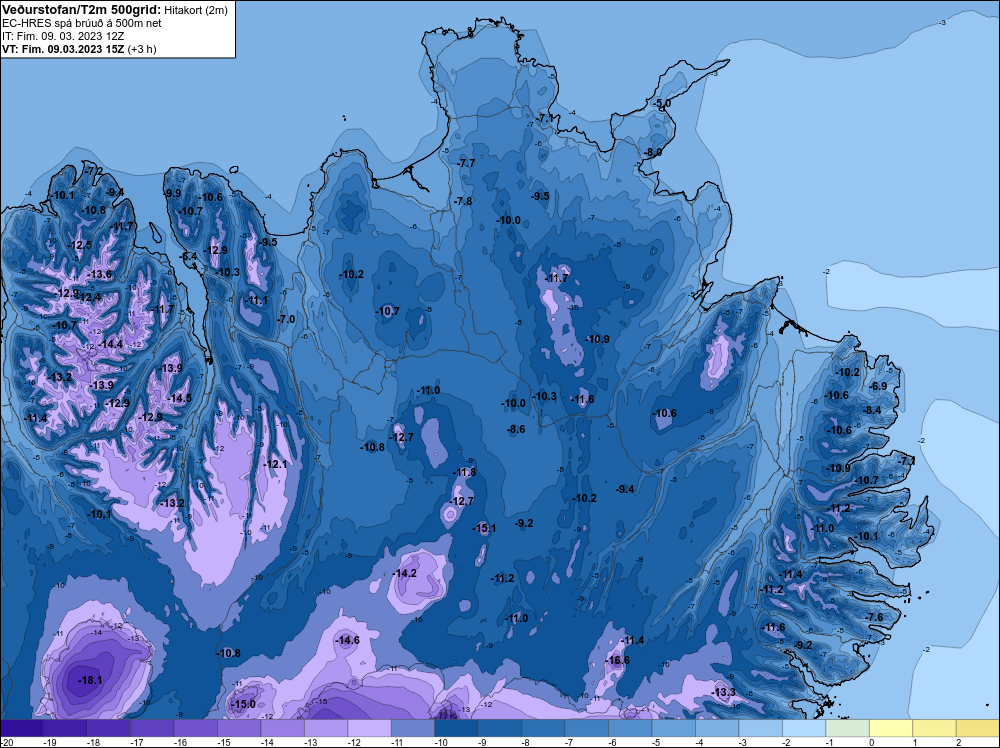The image size is (1000, 748).
Task: Click the -15.1 temperature label
Action: click(484, 528)
